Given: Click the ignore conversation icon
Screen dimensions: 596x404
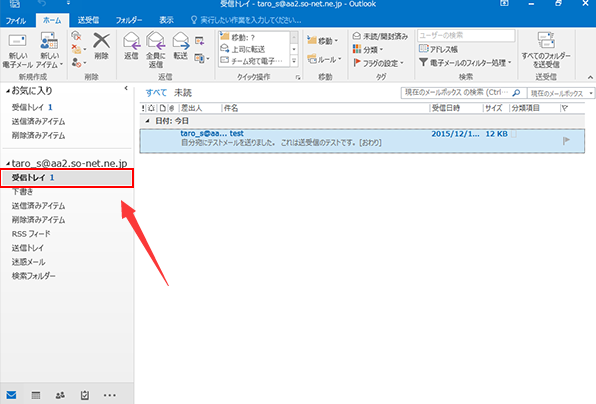Looking at the screenshot, I should click(x=76, y=36).
